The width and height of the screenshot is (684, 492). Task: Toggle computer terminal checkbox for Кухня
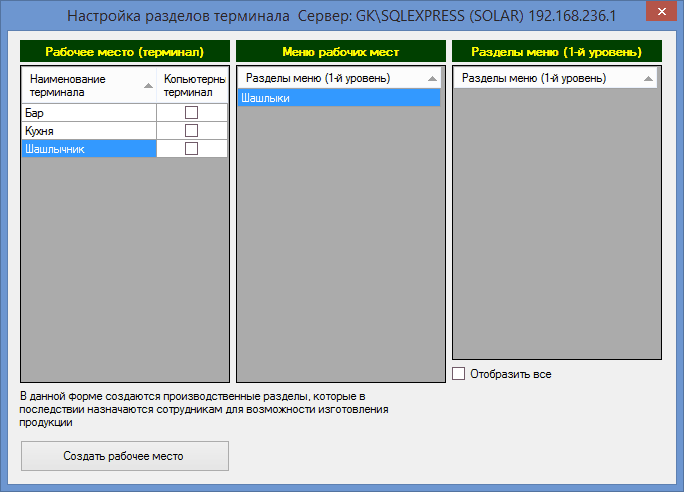point(192,131)
